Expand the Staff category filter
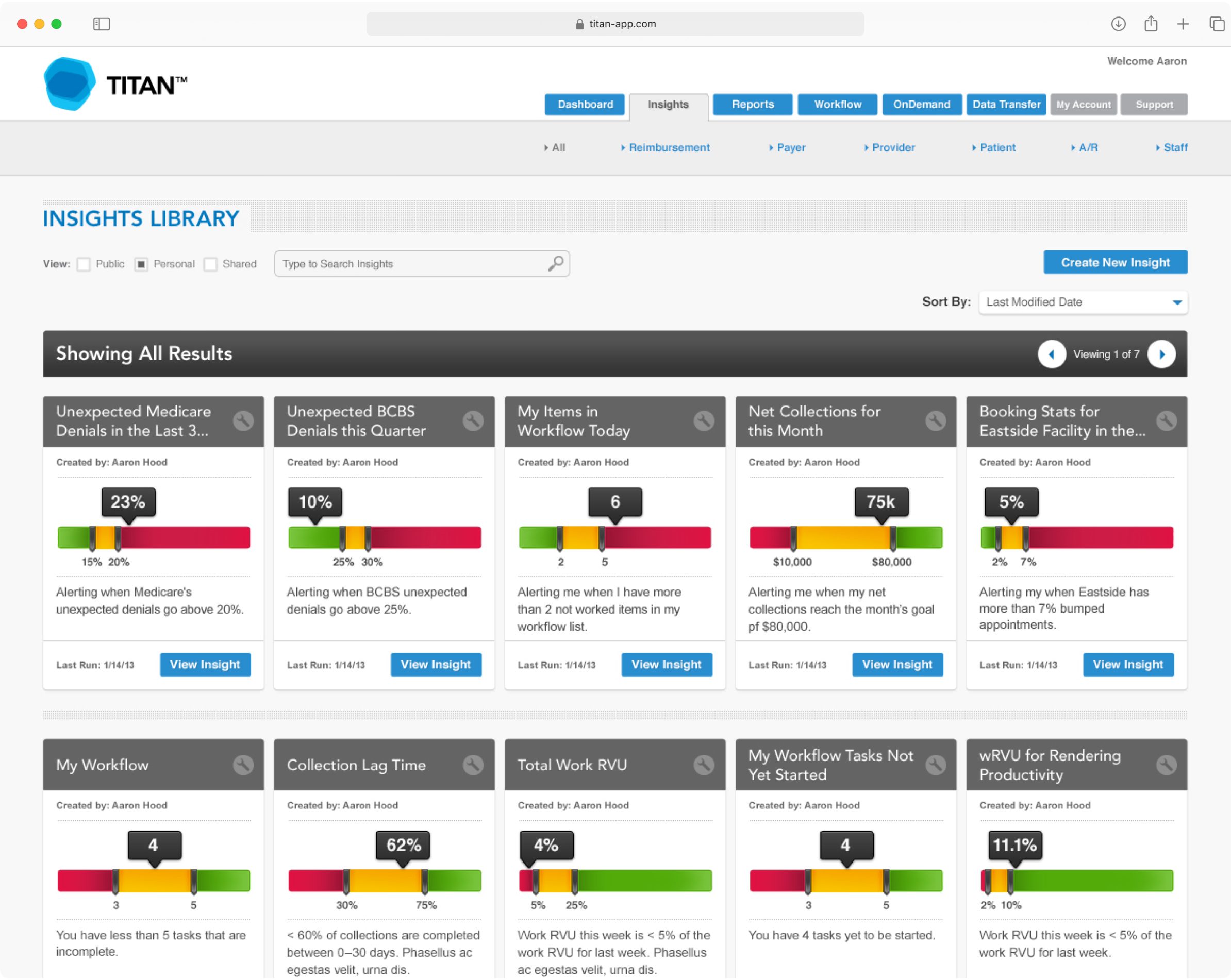 coord(1171,147)
